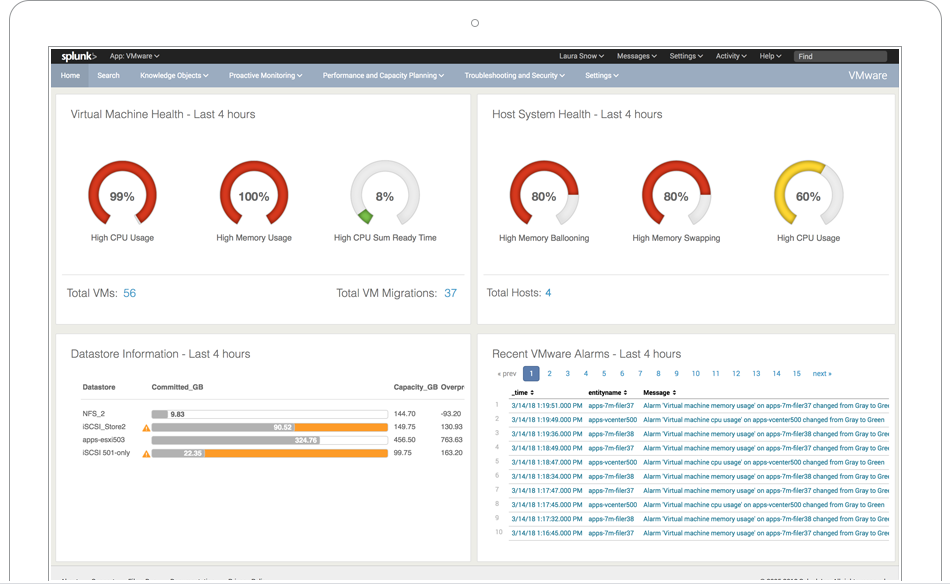Image resolution: width=950 pixels, height=584 pixels.
Task: Go to the Home tab
Action: pos(70,76)
